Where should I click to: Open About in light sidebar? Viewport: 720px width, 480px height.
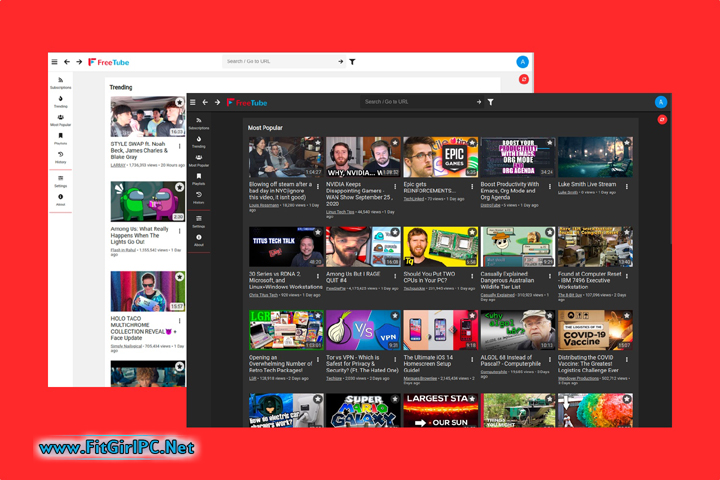click(x=61, y=200)
